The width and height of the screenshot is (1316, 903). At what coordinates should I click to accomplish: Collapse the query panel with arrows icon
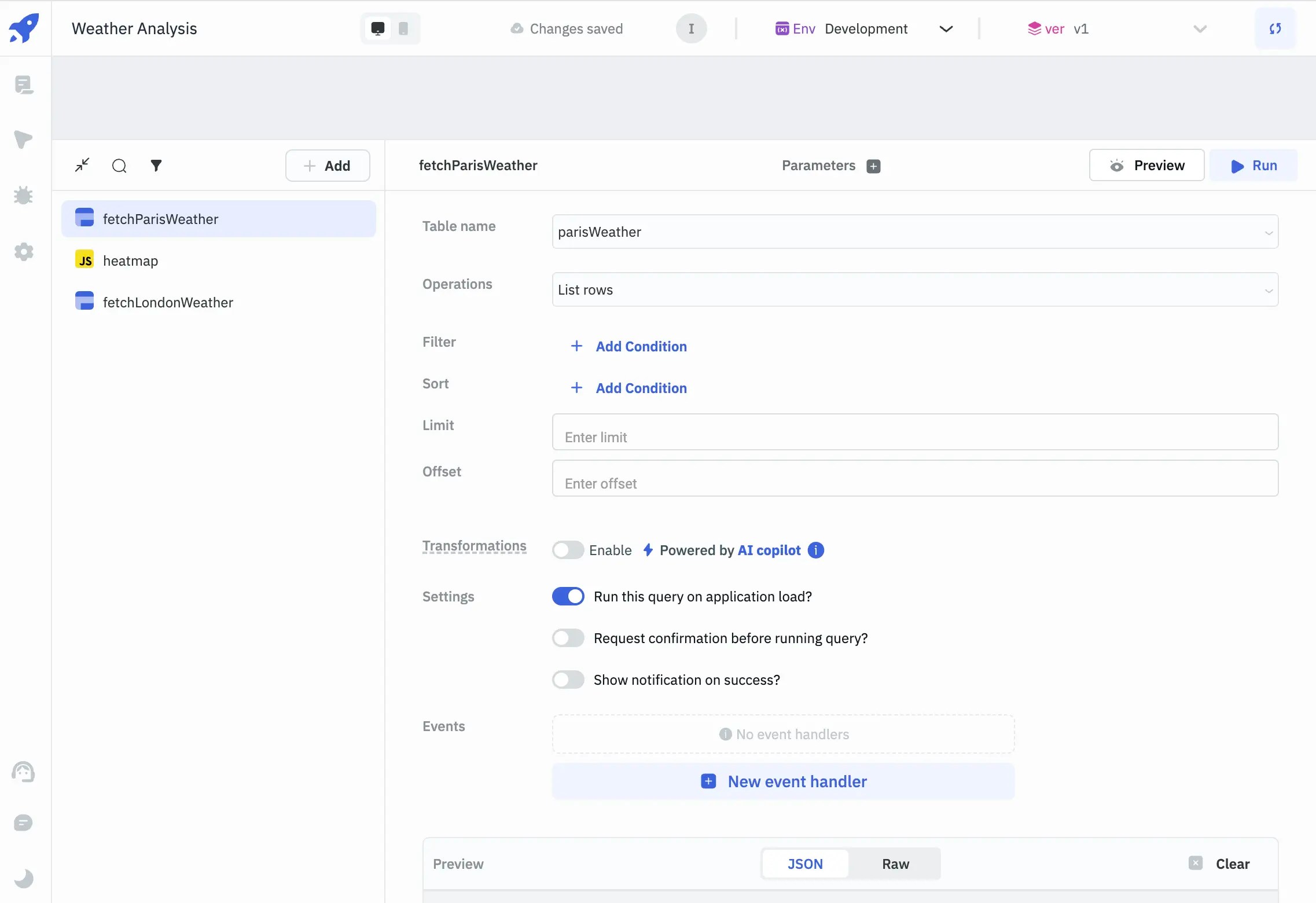(x=82, y=166)
